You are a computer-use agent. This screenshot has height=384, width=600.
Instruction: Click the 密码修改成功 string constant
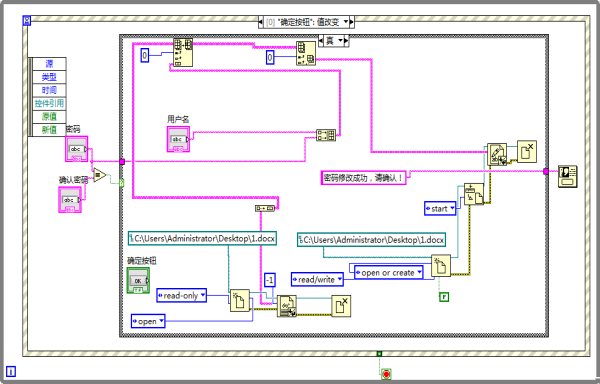click(x=363, y=178)
